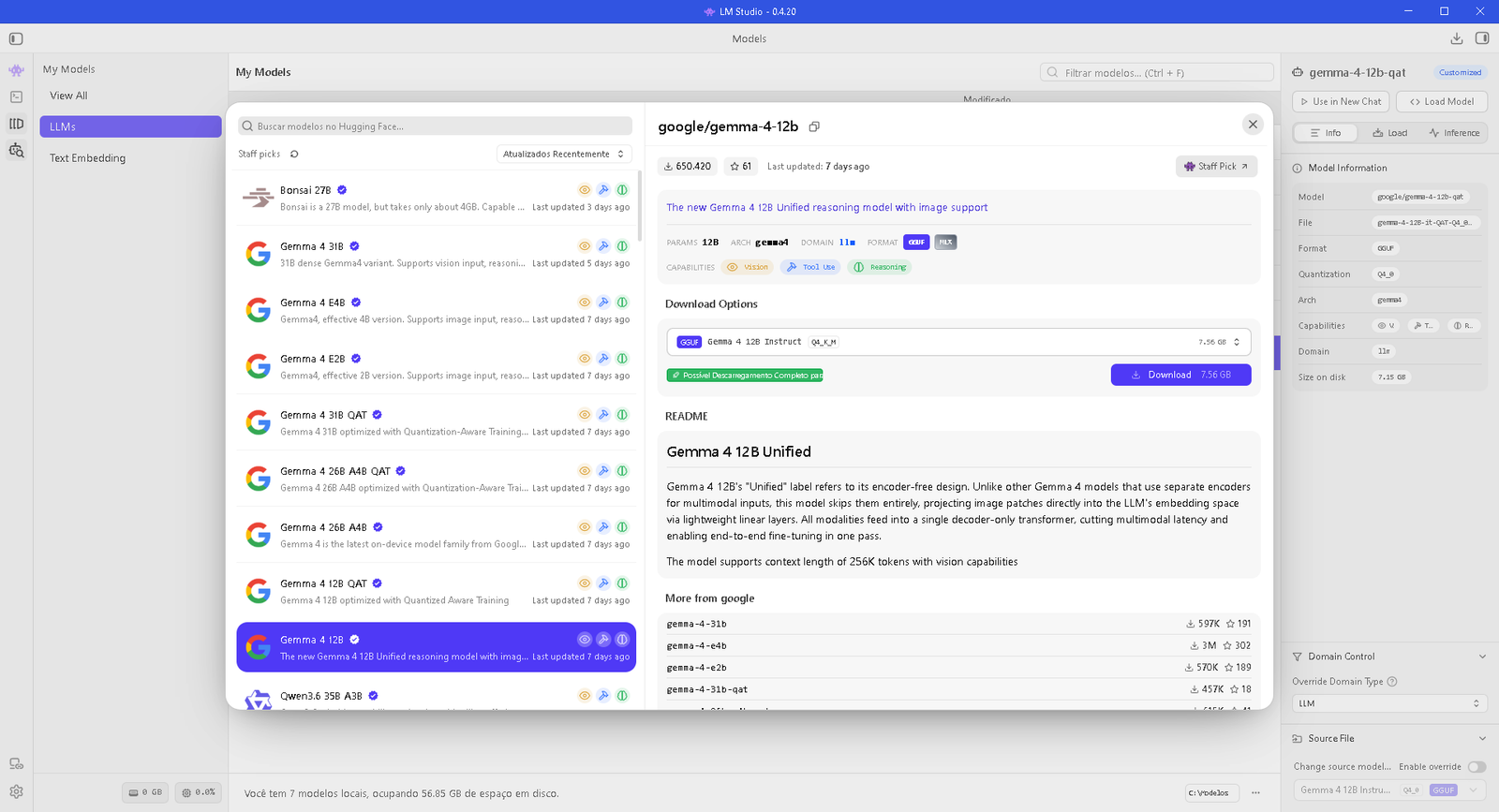
Task: Open the Developer terminal icon
Action: pyautogui.click(x=16, y=96)
